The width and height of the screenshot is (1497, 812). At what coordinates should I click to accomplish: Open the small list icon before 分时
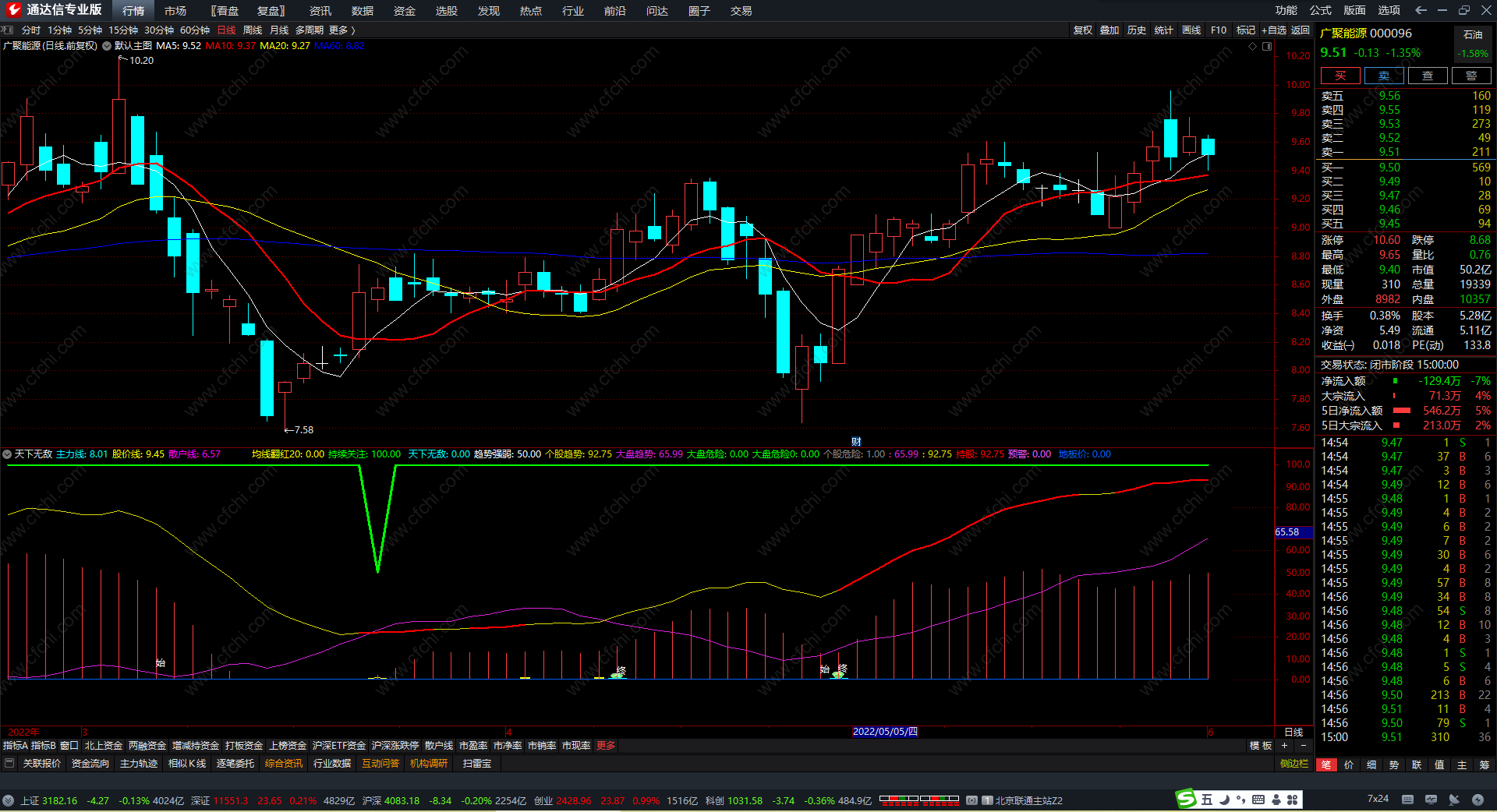tap(8, 30)
